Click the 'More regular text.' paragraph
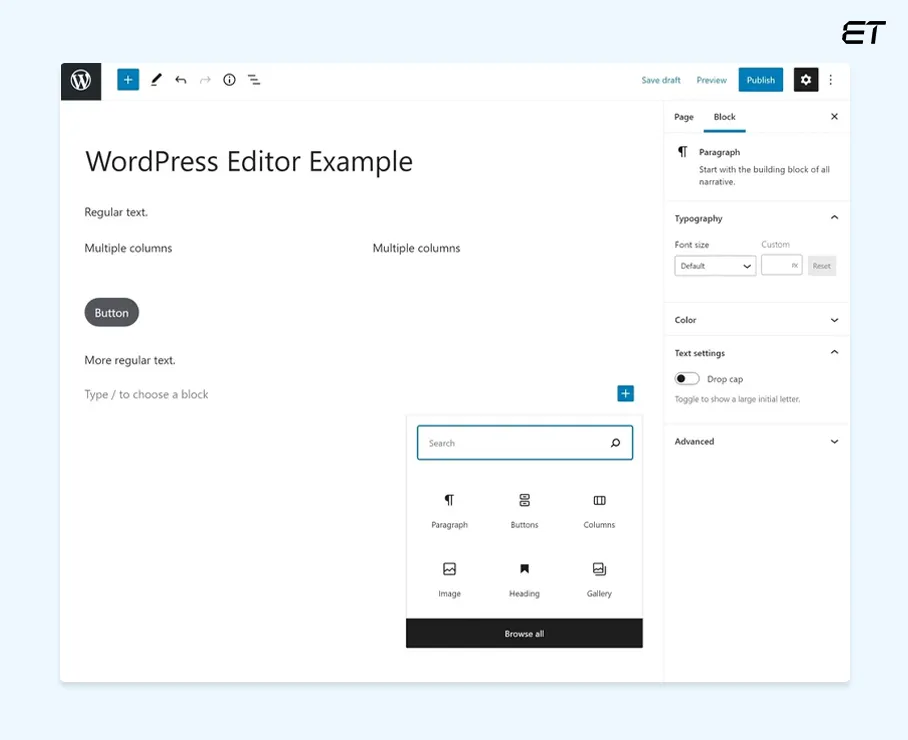The height and width of the screenshot is (740, 908). coord(130,360)
